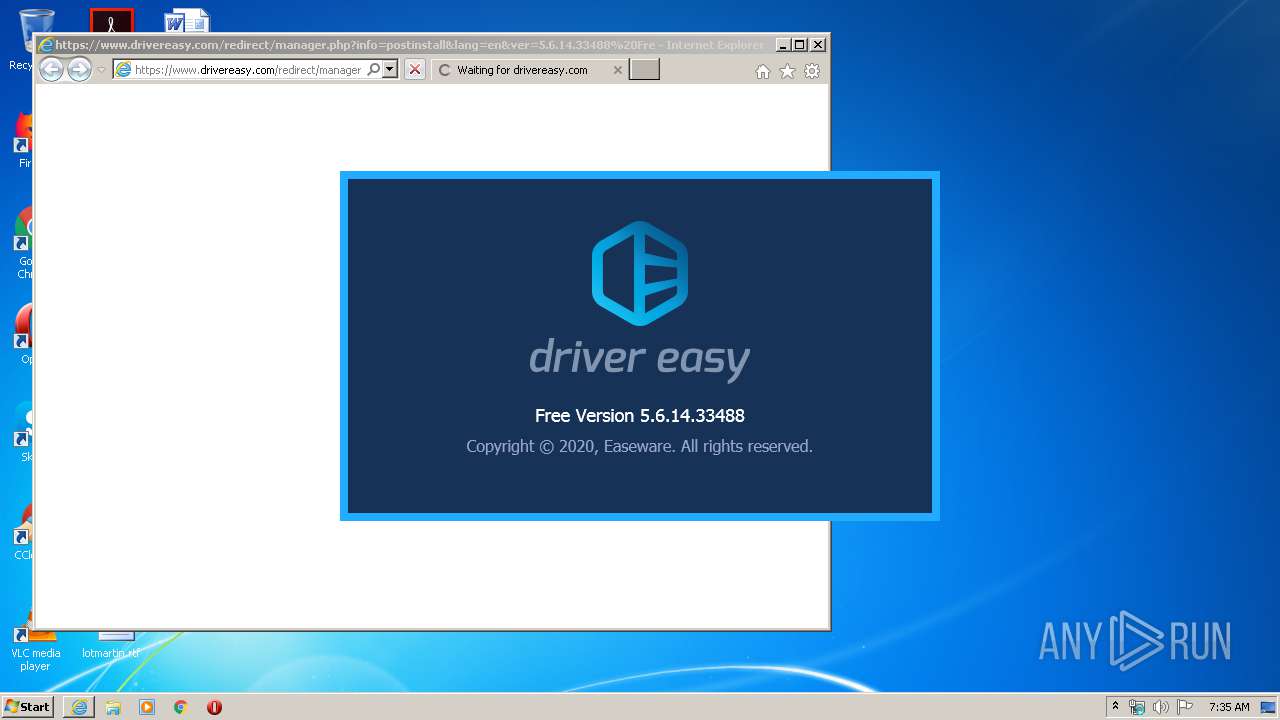The height and width of the screenshot is (720, 1280).
Task: Click the address bar search magnifier
Action: 374,70
